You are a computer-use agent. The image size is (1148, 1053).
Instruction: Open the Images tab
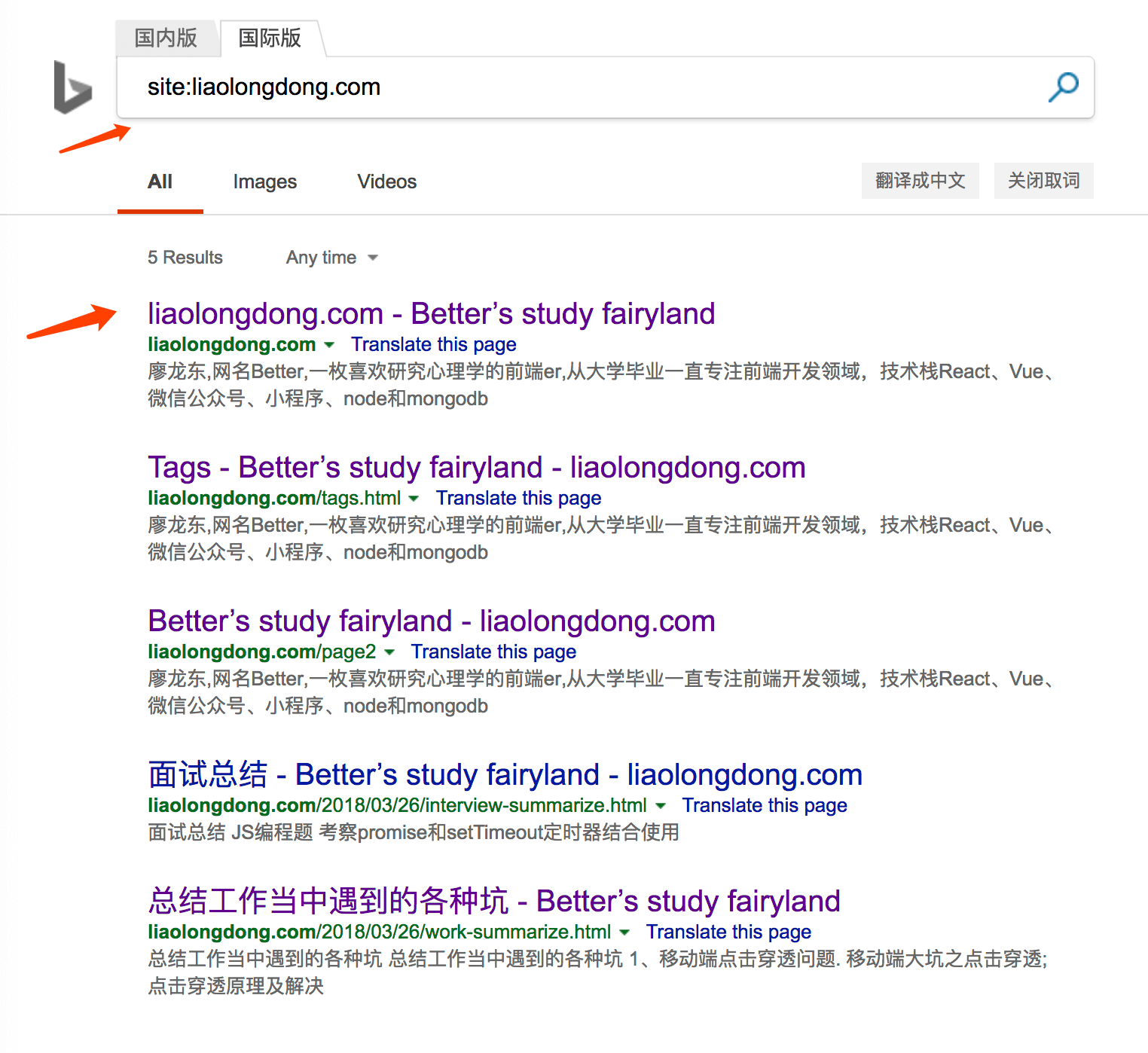(x=264, y=182)
